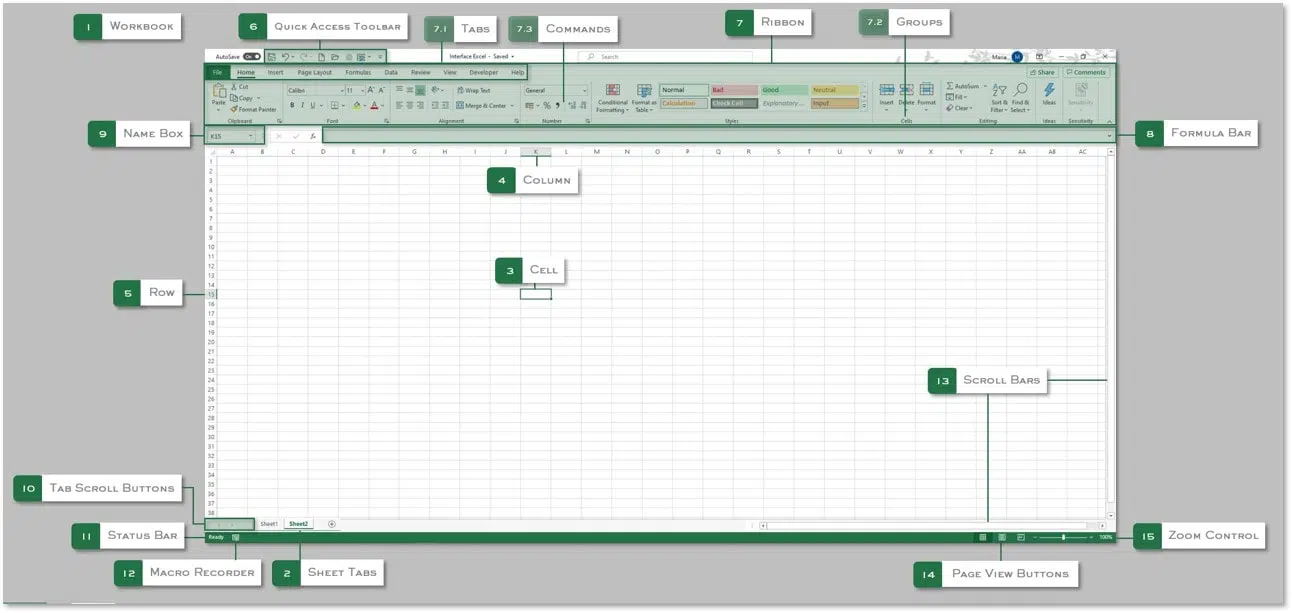Switch to the Formulas ribbon tab

point(358,72)
